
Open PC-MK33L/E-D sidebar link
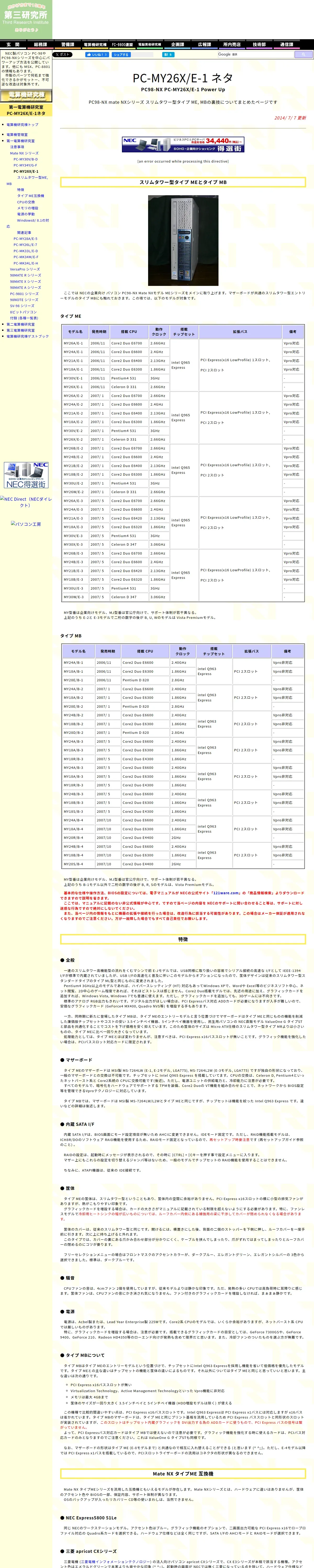(x=26, y=251)
